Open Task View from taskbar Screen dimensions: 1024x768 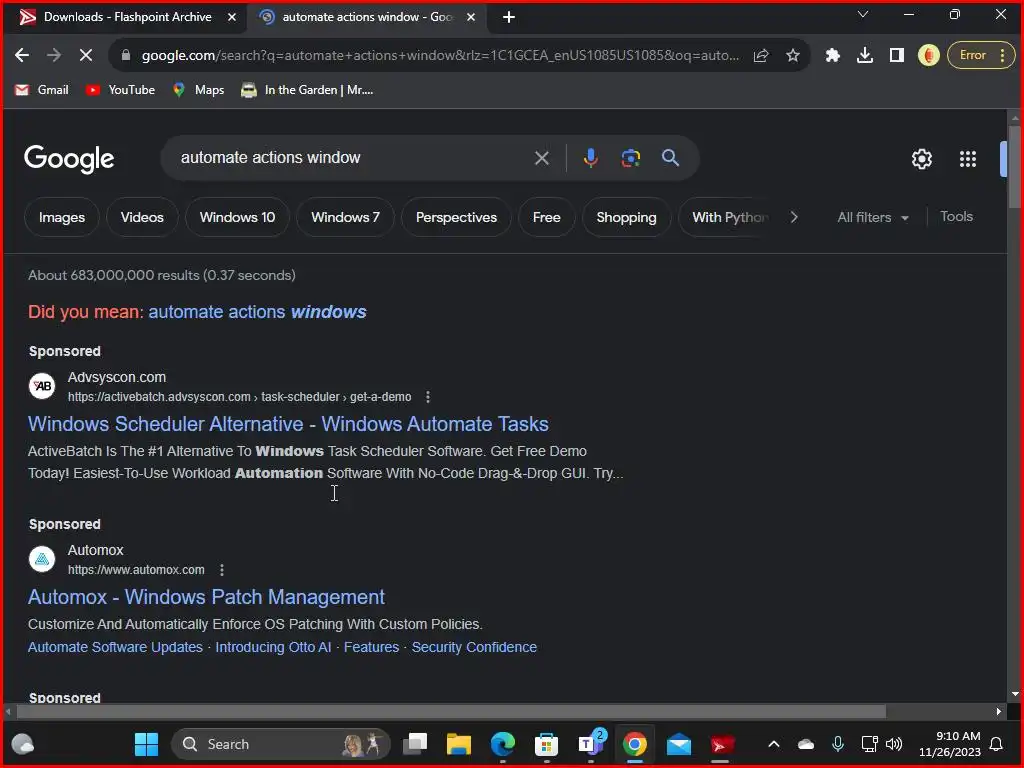tap(415, 744)
